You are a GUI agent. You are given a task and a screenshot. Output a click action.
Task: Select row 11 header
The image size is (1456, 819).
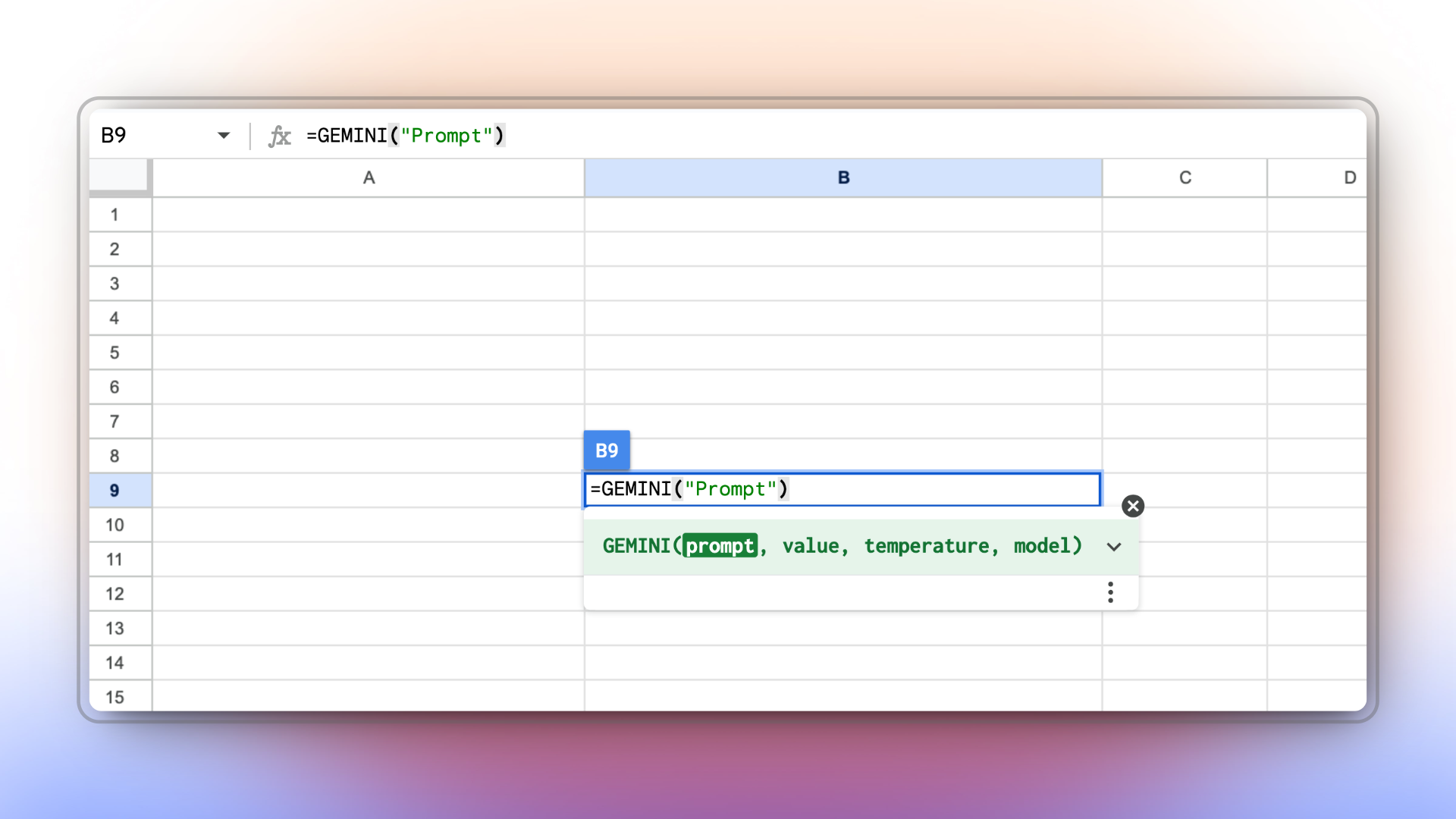point(121,560)
